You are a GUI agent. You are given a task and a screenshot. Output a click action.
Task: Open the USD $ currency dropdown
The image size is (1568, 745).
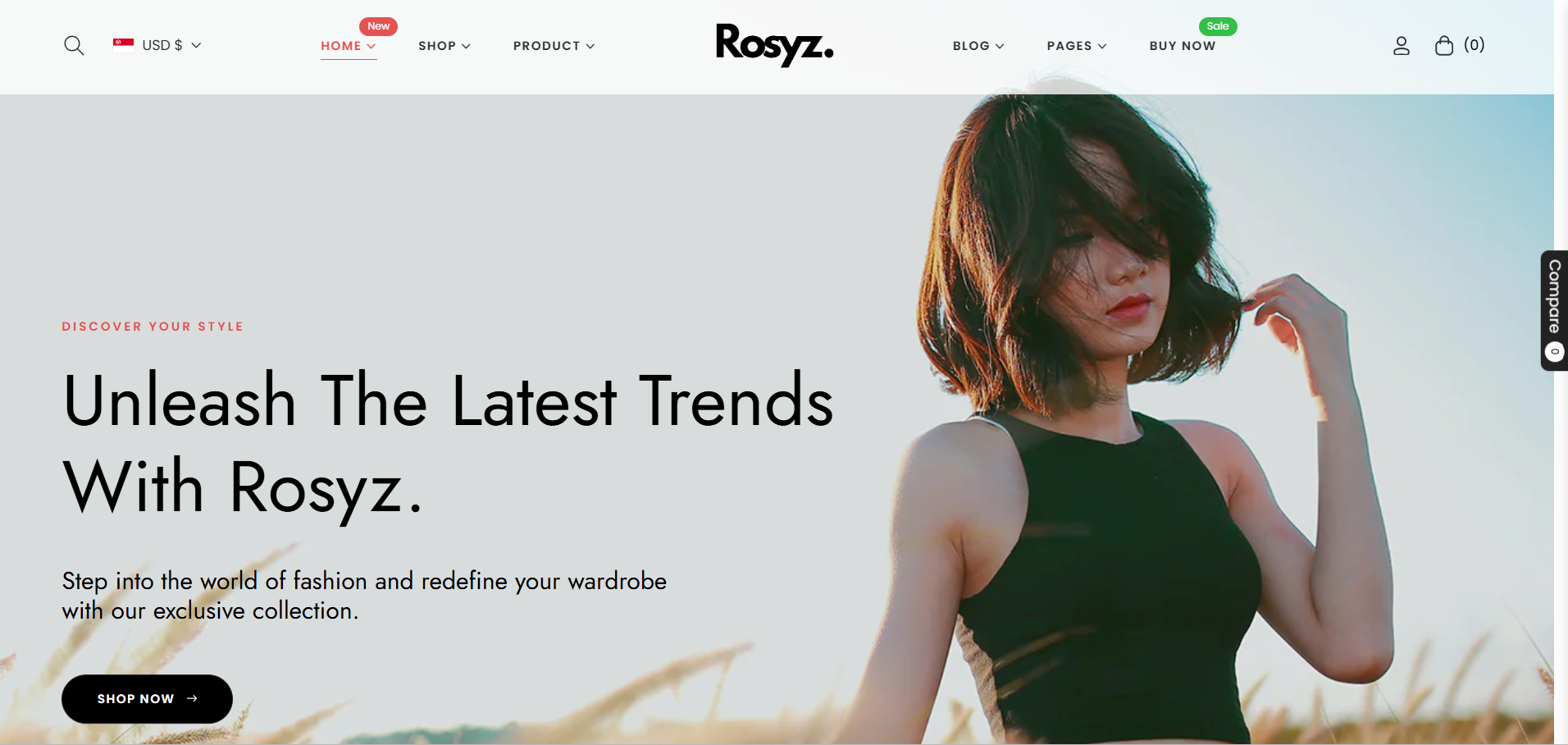click(157, 45)
